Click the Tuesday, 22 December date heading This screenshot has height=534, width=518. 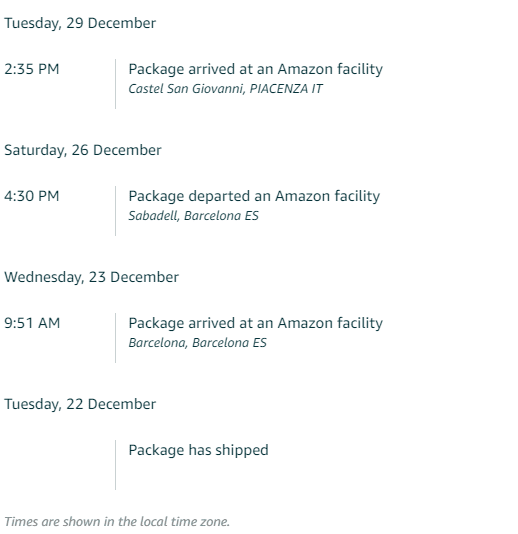point(80,404)
